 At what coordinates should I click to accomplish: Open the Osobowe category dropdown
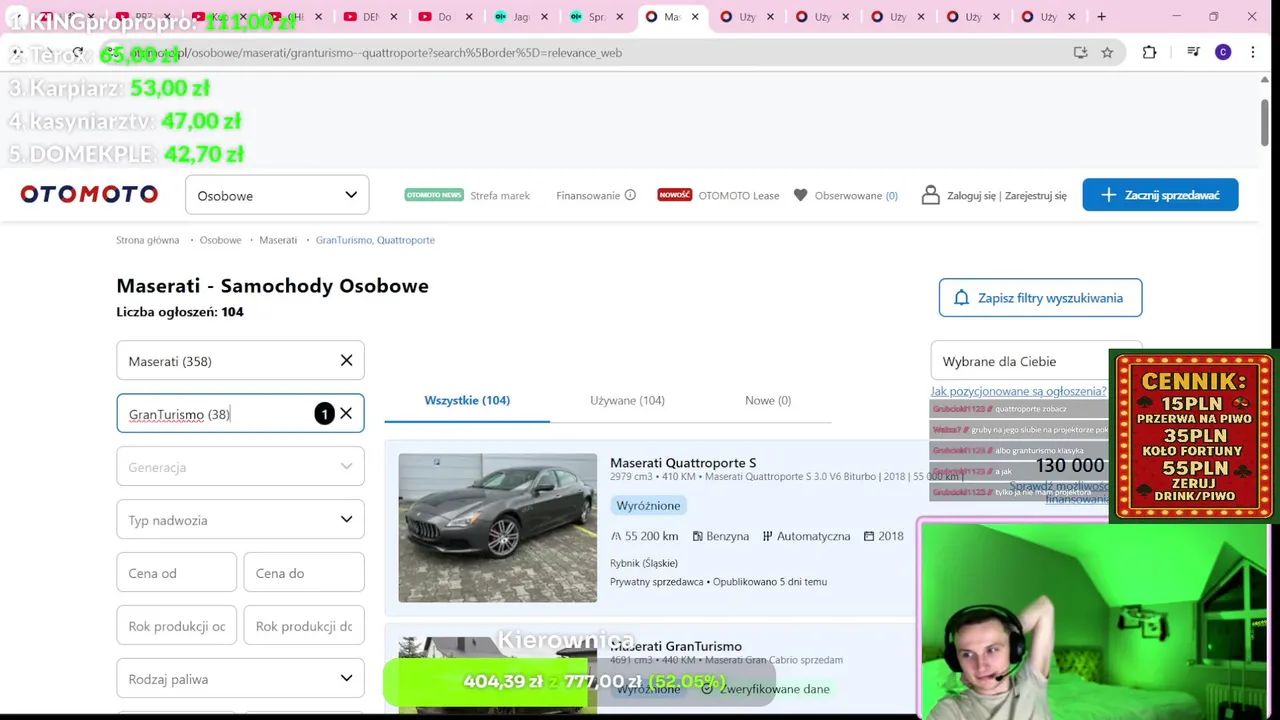(x=277, y=195)
